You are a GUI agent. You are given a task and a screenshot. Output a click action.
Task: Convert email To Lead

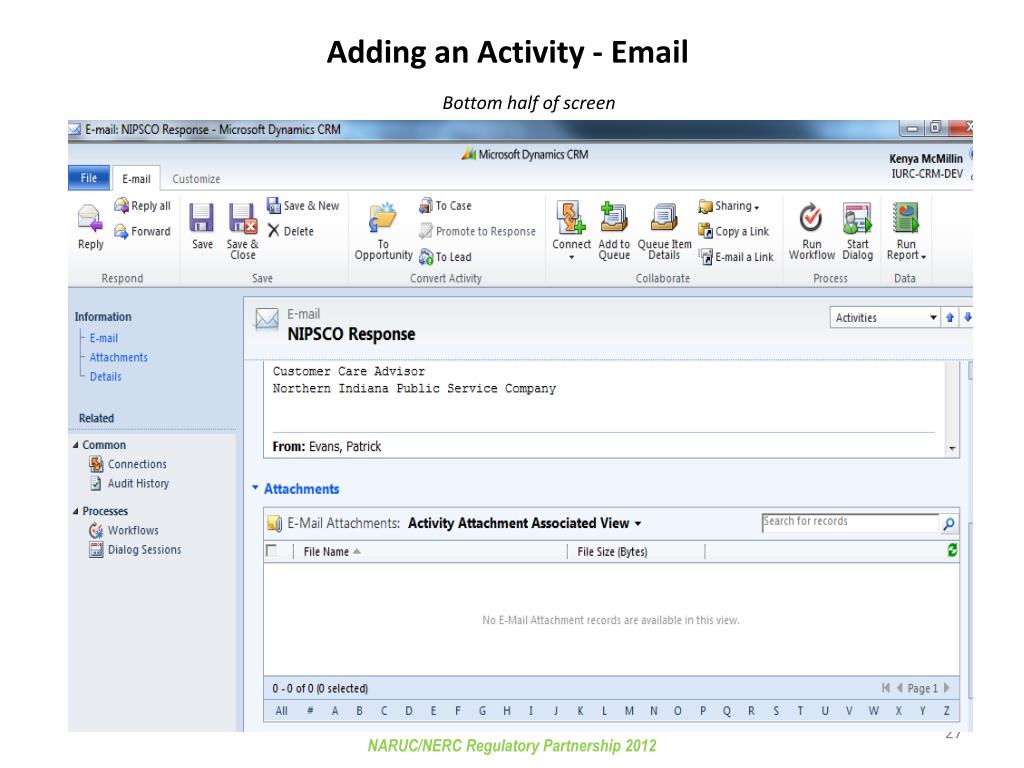(x=445, y=257)
